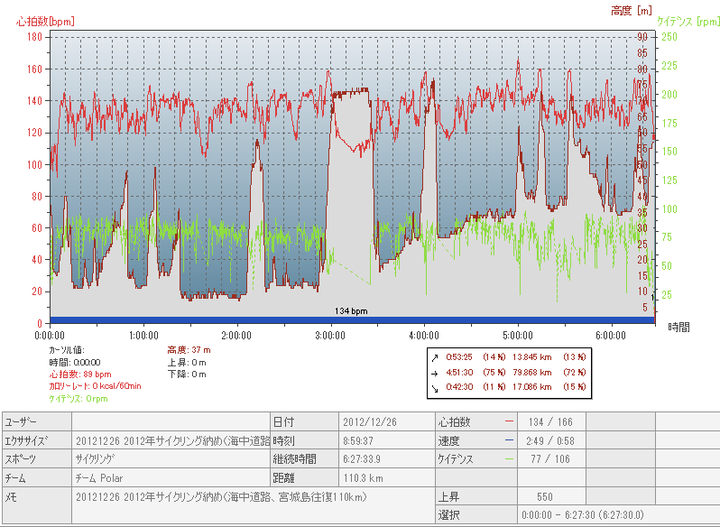The height and width of the screenshot is (527, 720).
Task: Click the ユーザー row label
Action: point(21,422)
